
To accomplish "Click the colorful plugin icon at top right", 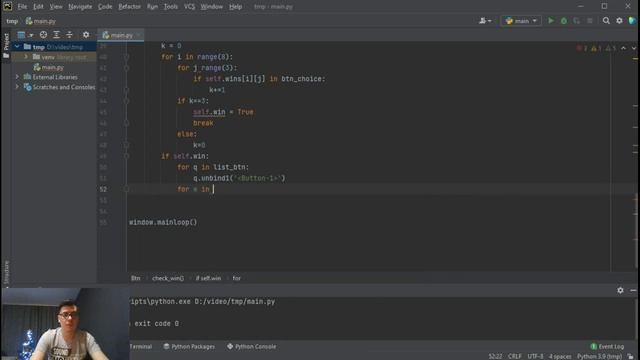I will click(632, 21).
